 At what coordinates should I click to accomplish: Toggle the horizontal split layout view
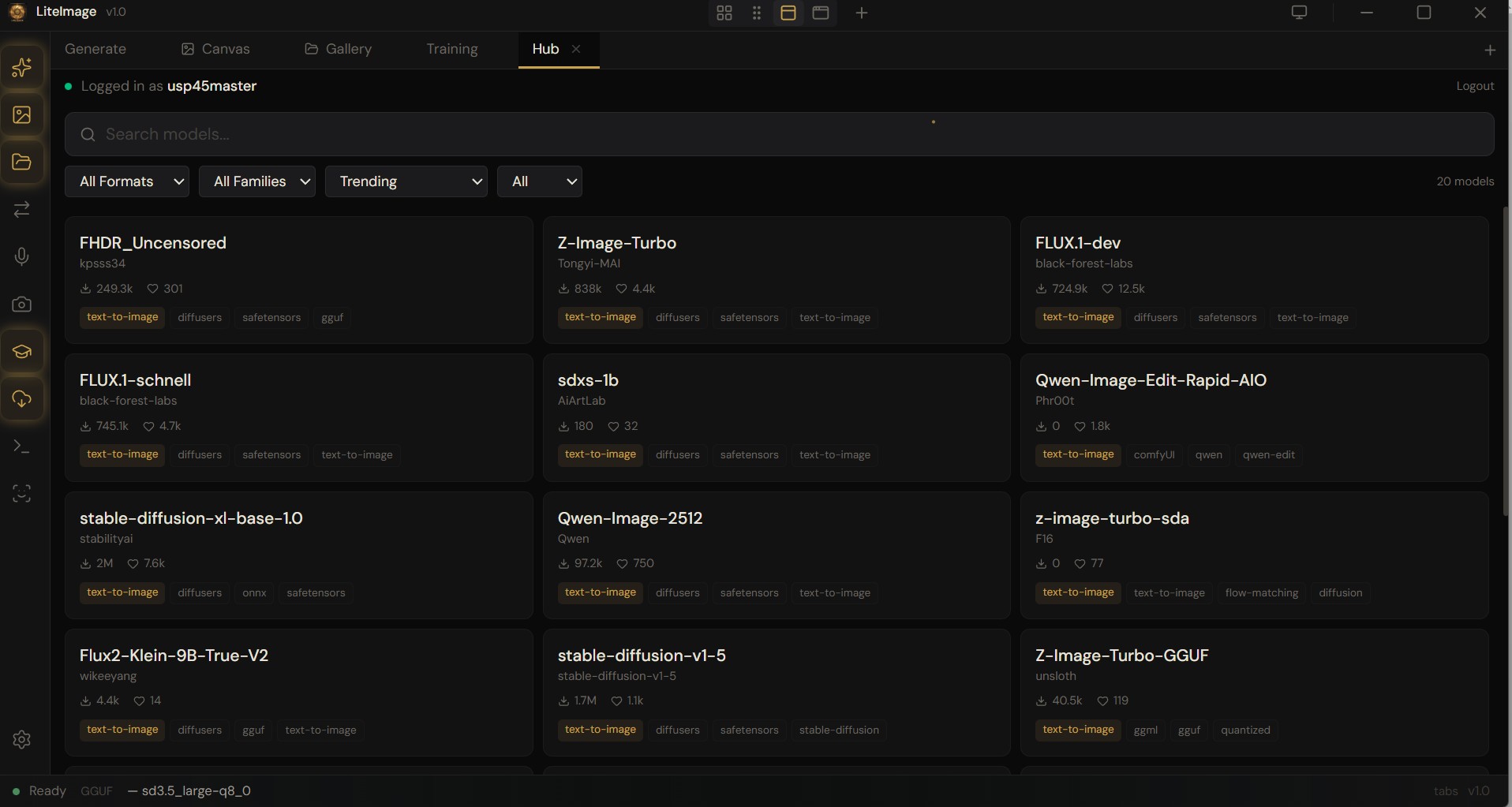point(787,13)
